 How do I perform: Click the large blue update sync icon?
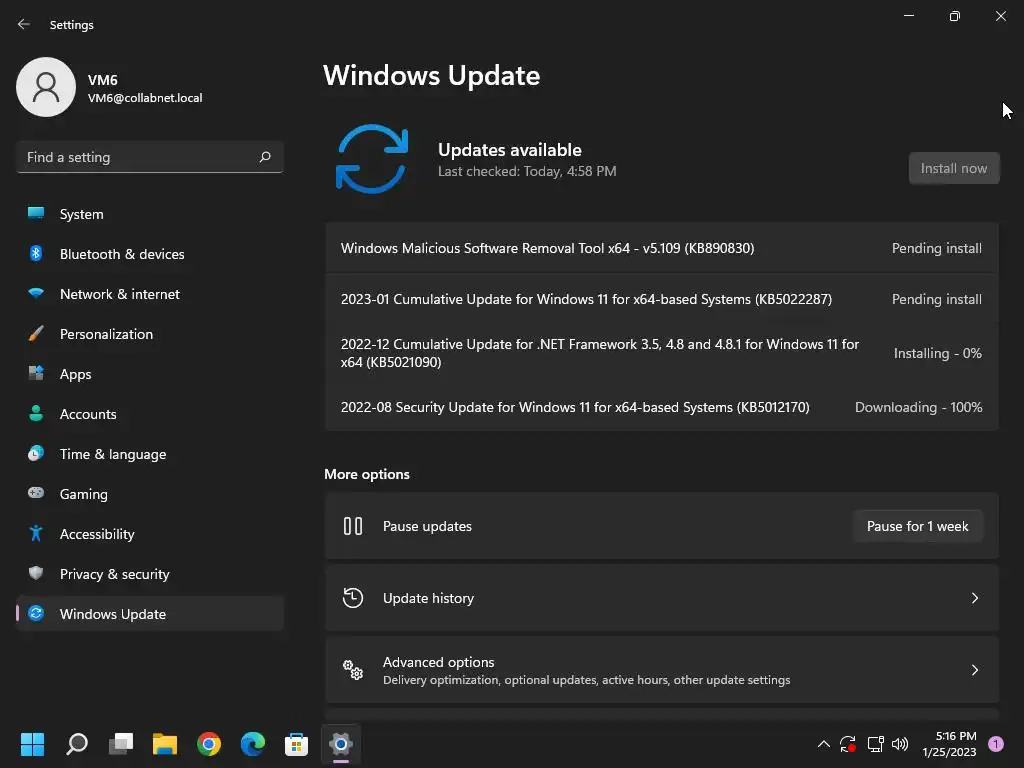click(x=372, y=159)
